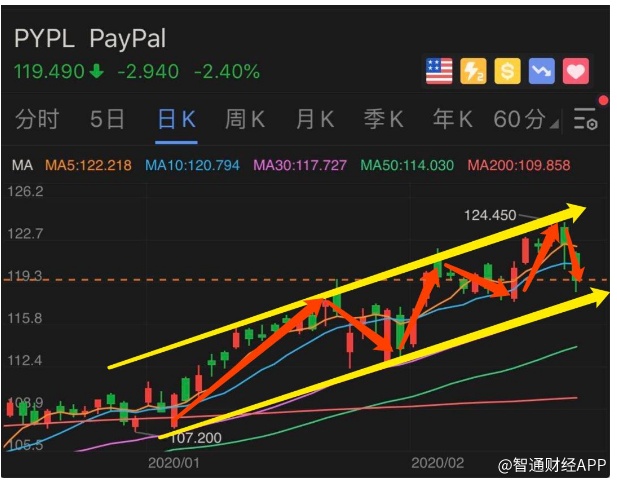Click the 122.7 price axis label
The image size is (617, 485).
[25, 234]
